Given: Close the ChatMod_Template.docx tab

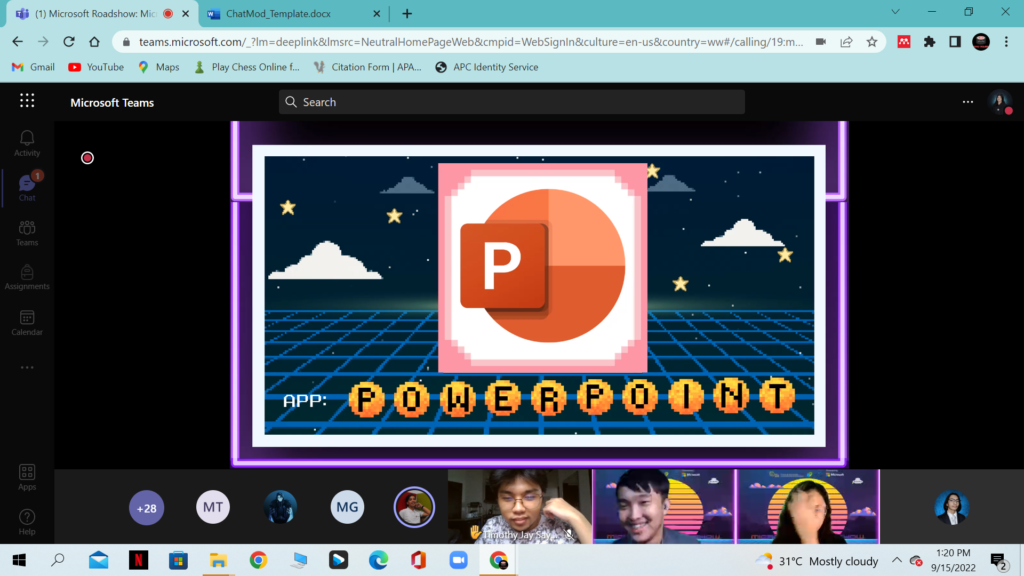Looking at the screenshot, I should 376,14.
